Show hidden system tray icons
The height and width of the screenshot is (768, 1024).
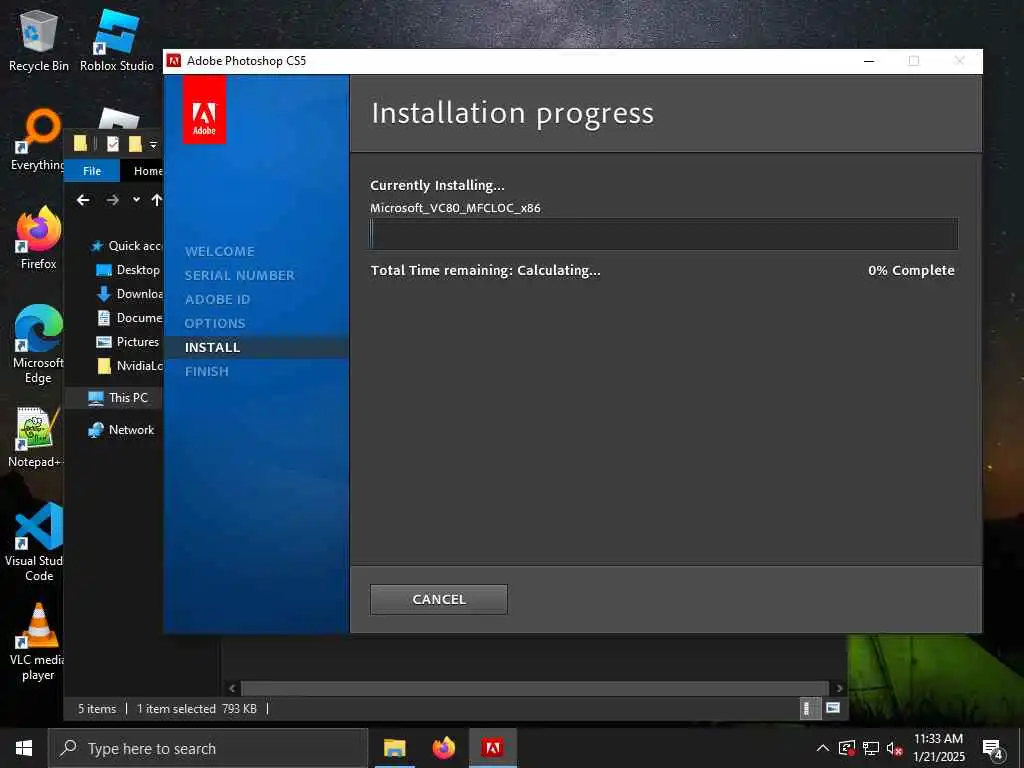coord(823,748)
